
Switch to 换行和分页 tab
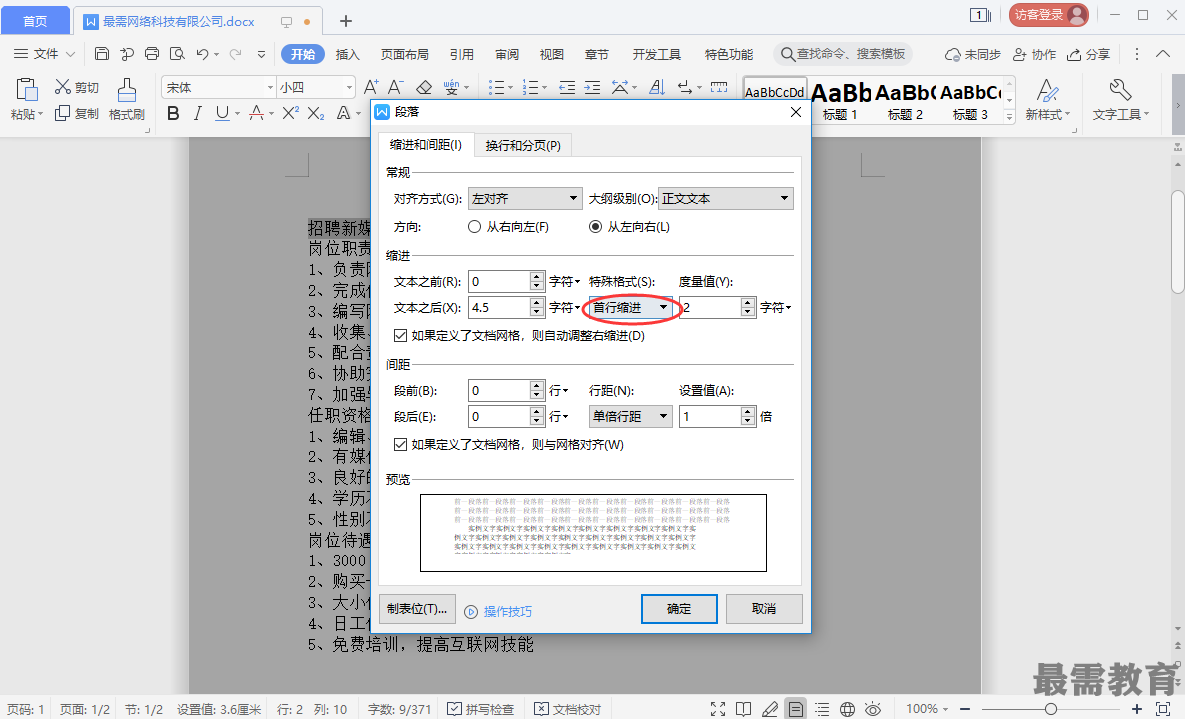click(x=523, y=145)
